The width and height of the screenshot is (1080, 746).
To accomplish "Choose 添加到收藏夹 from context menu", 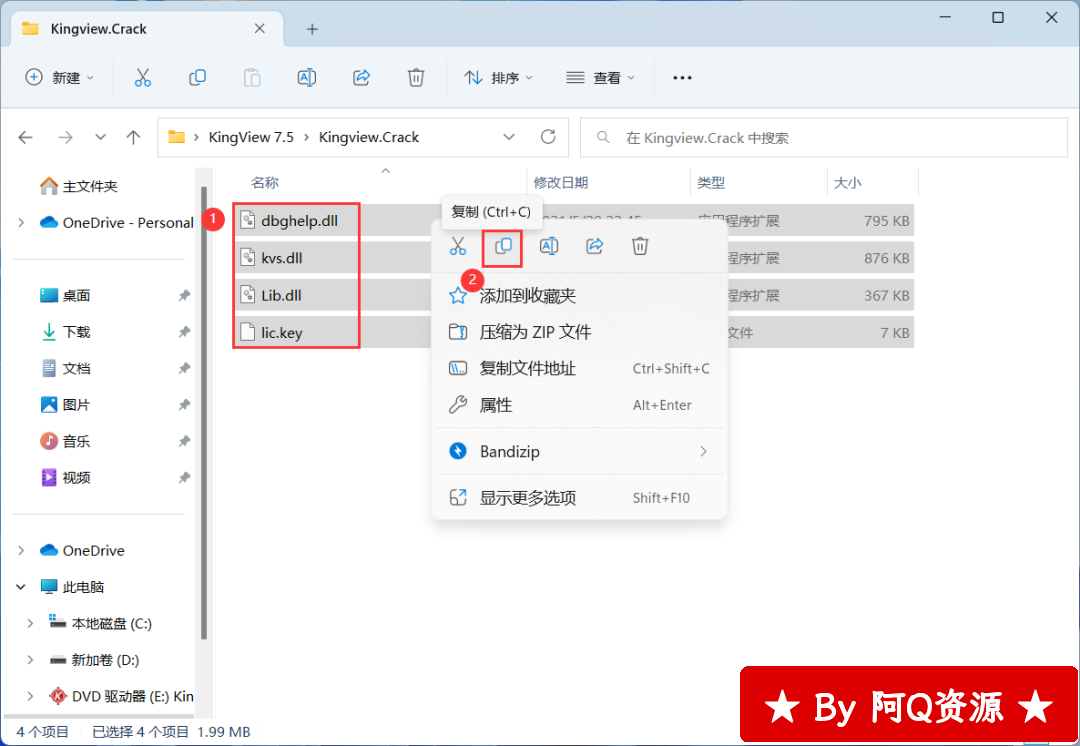I will tap(580, 296).
